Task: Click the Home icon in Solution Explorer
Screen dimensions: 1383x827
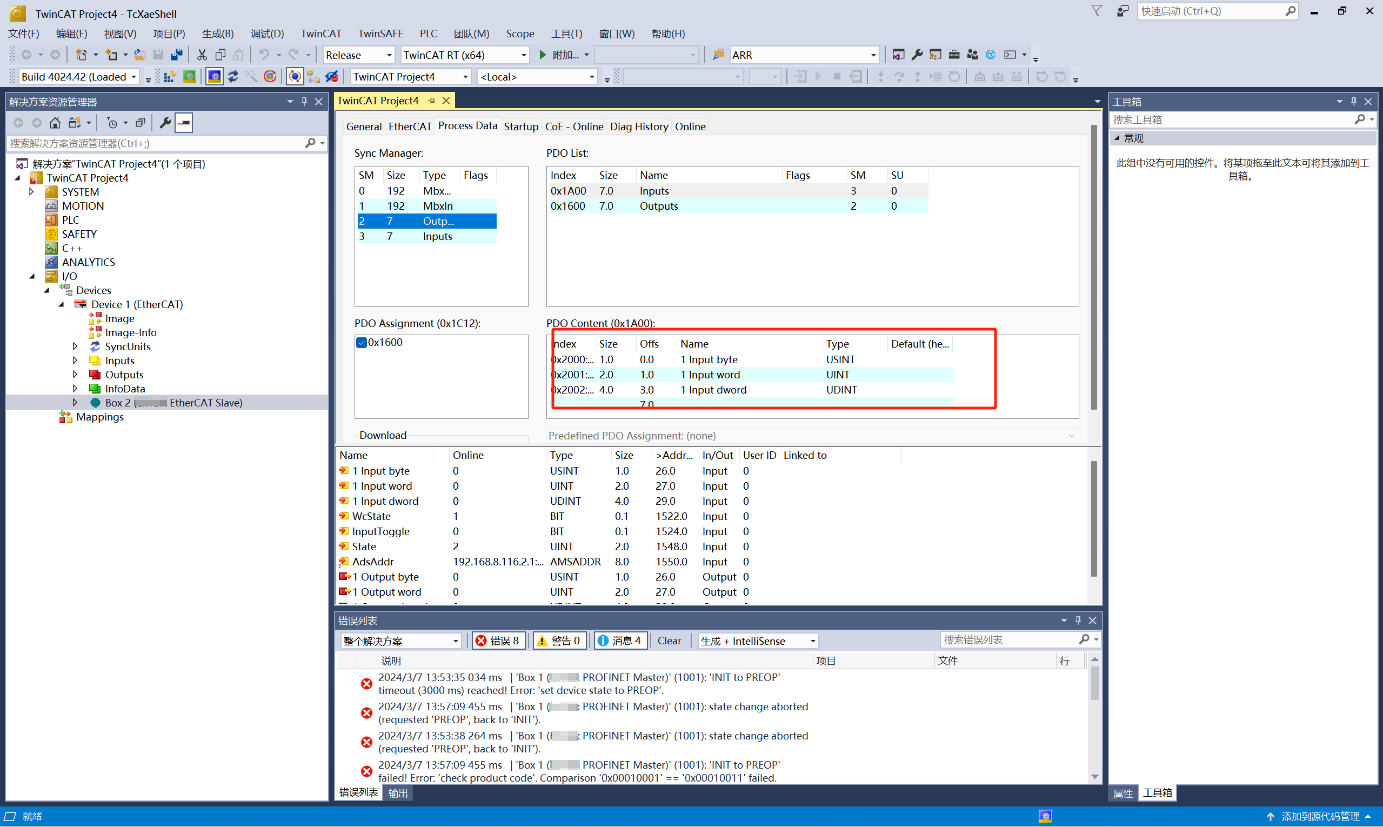Action: tap(55, 122)
